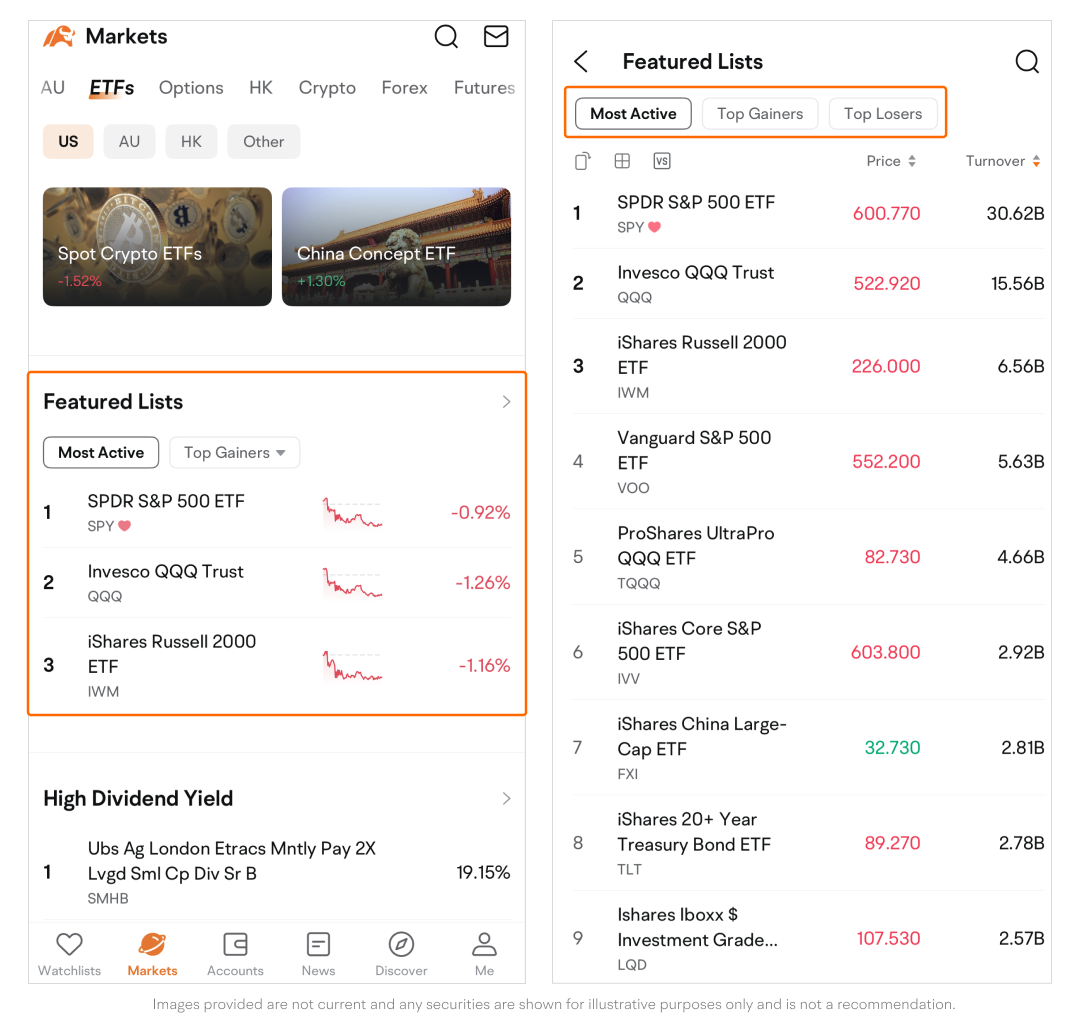This screenshot has height=1034, width=1080.
Task: Toggle Most Active in left Featured Lists
Action: tap(101, 453)
